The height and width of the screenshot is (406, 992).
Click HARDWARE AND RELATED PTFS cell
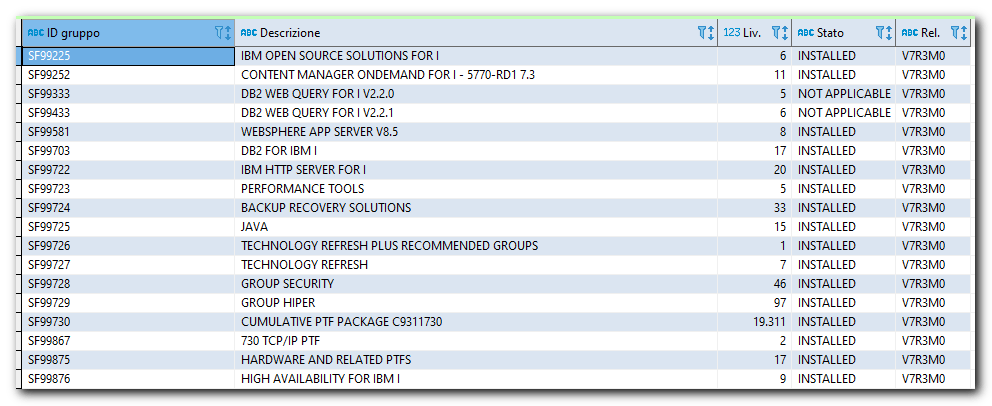coord(476,359)
